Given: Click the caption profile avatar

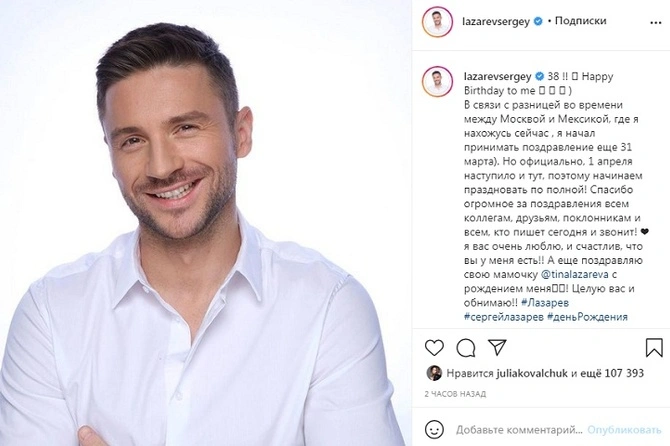Looking at the screenshot, I should 437,81.
